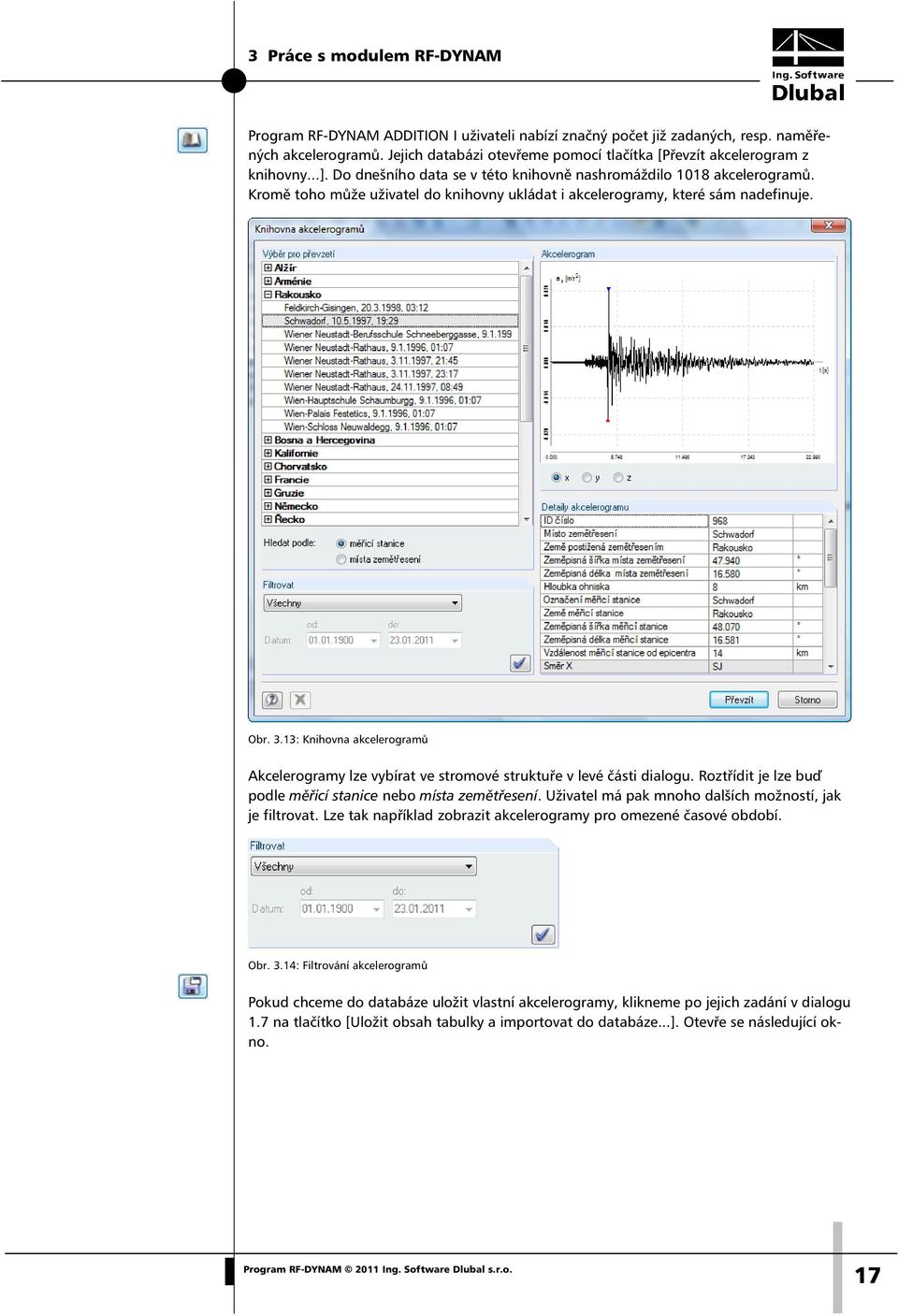Choose the y direction radio button
Screen dimensions: 898x1316
(587, 478)
